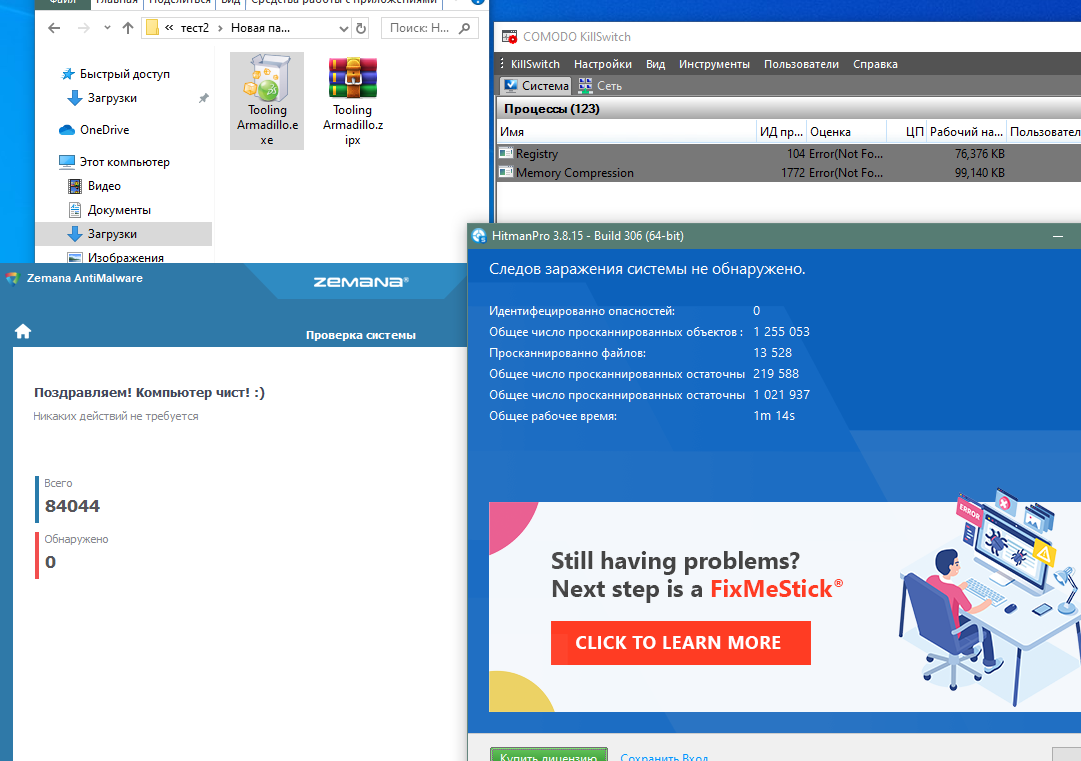This screenshot has height=761, width=1081.
Task: Click scanned files value 13 528
Action: click(x=772, y=353)
